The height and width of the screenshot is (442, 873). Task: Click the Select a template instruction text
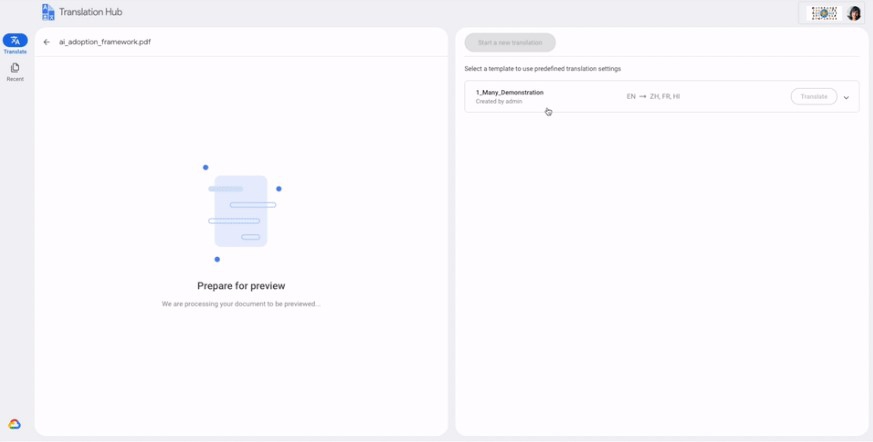click(543, 69)
